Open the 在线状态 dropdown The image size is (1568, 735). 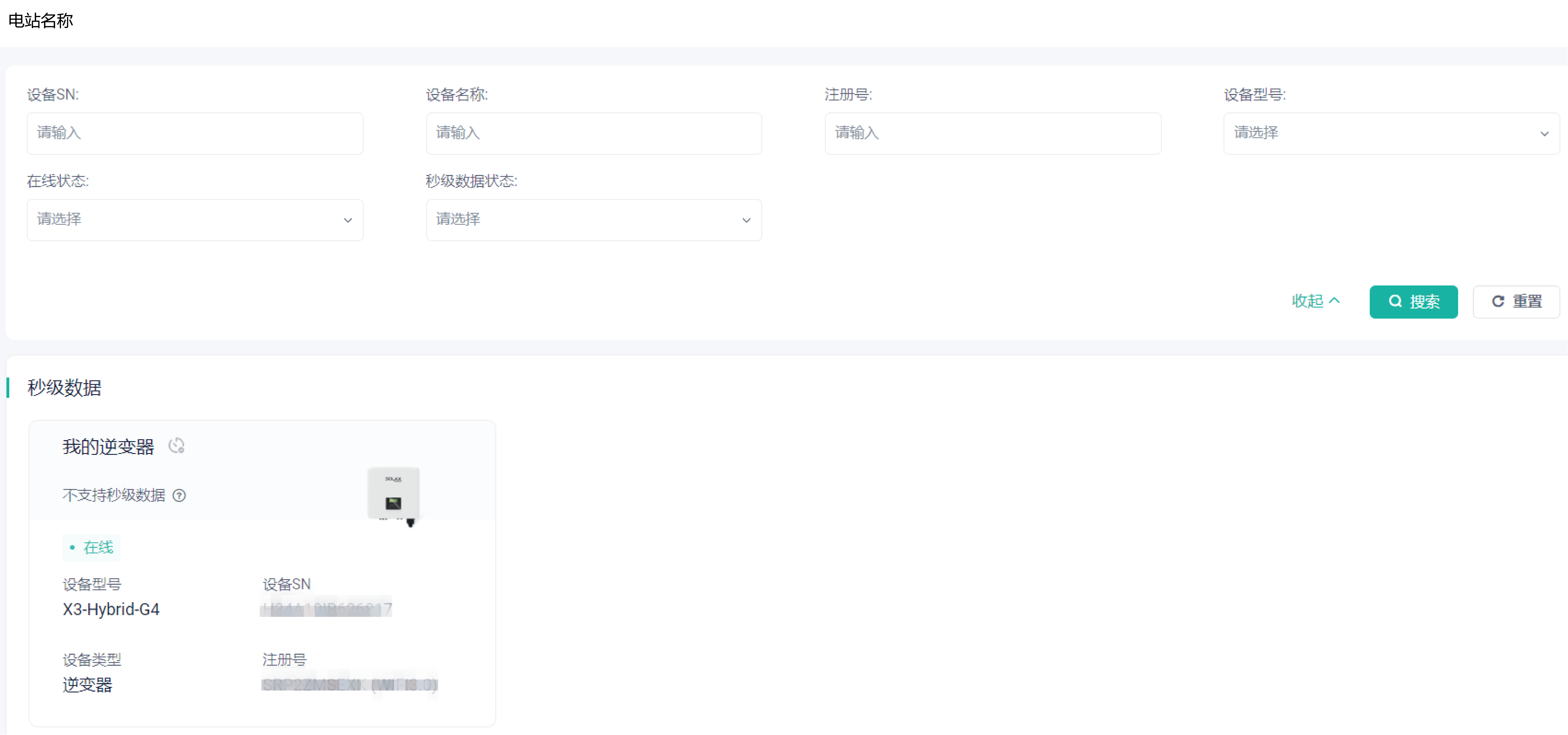coord(195,220)
